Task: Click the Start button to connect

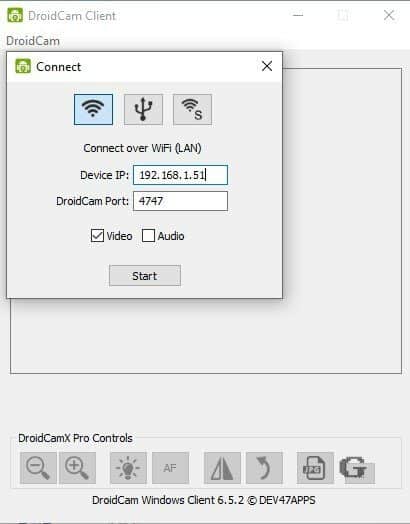Action: click(145, 276)
